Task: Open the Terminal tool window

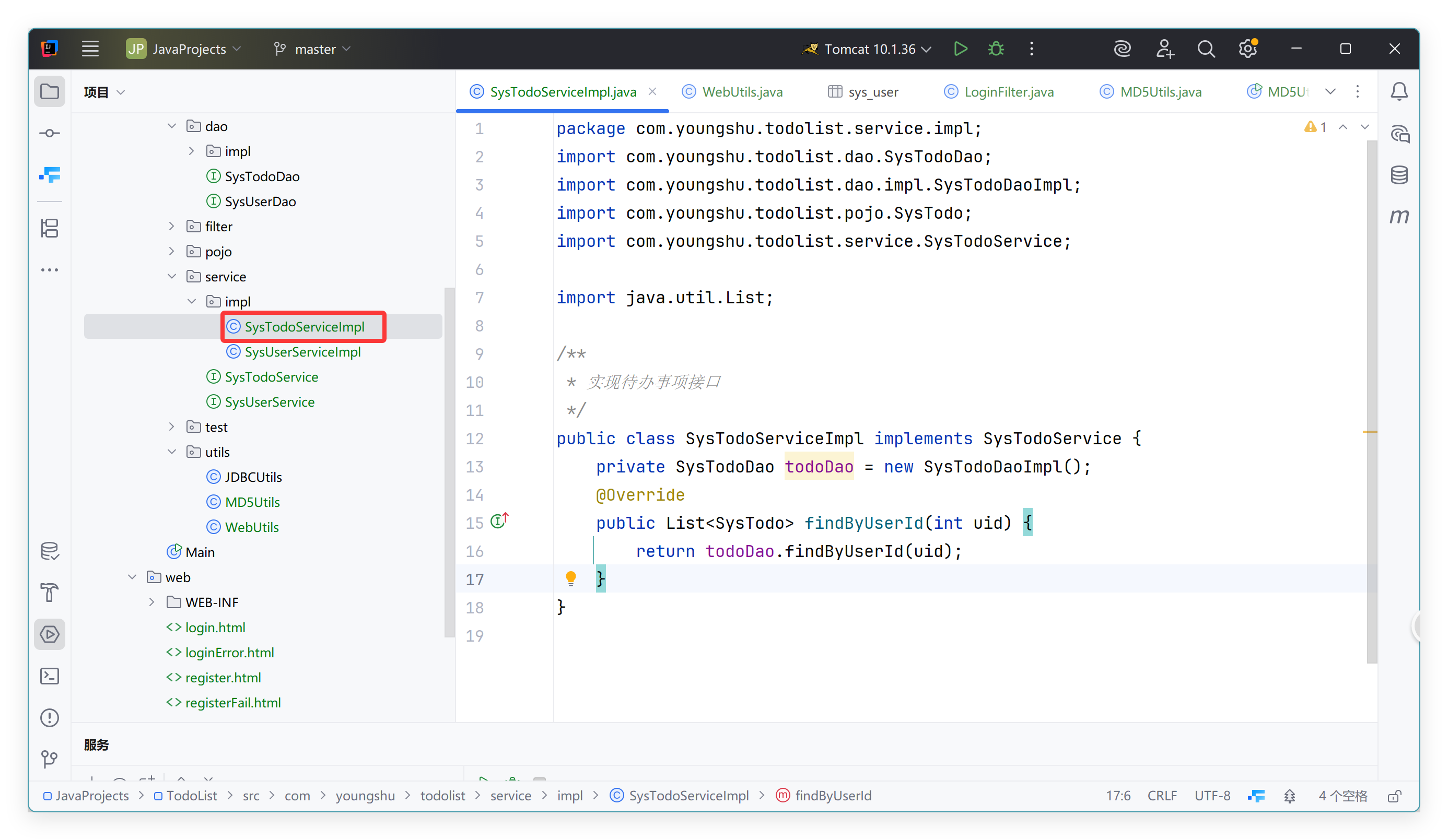Action: pyautogui.click(x=50, y=677)
